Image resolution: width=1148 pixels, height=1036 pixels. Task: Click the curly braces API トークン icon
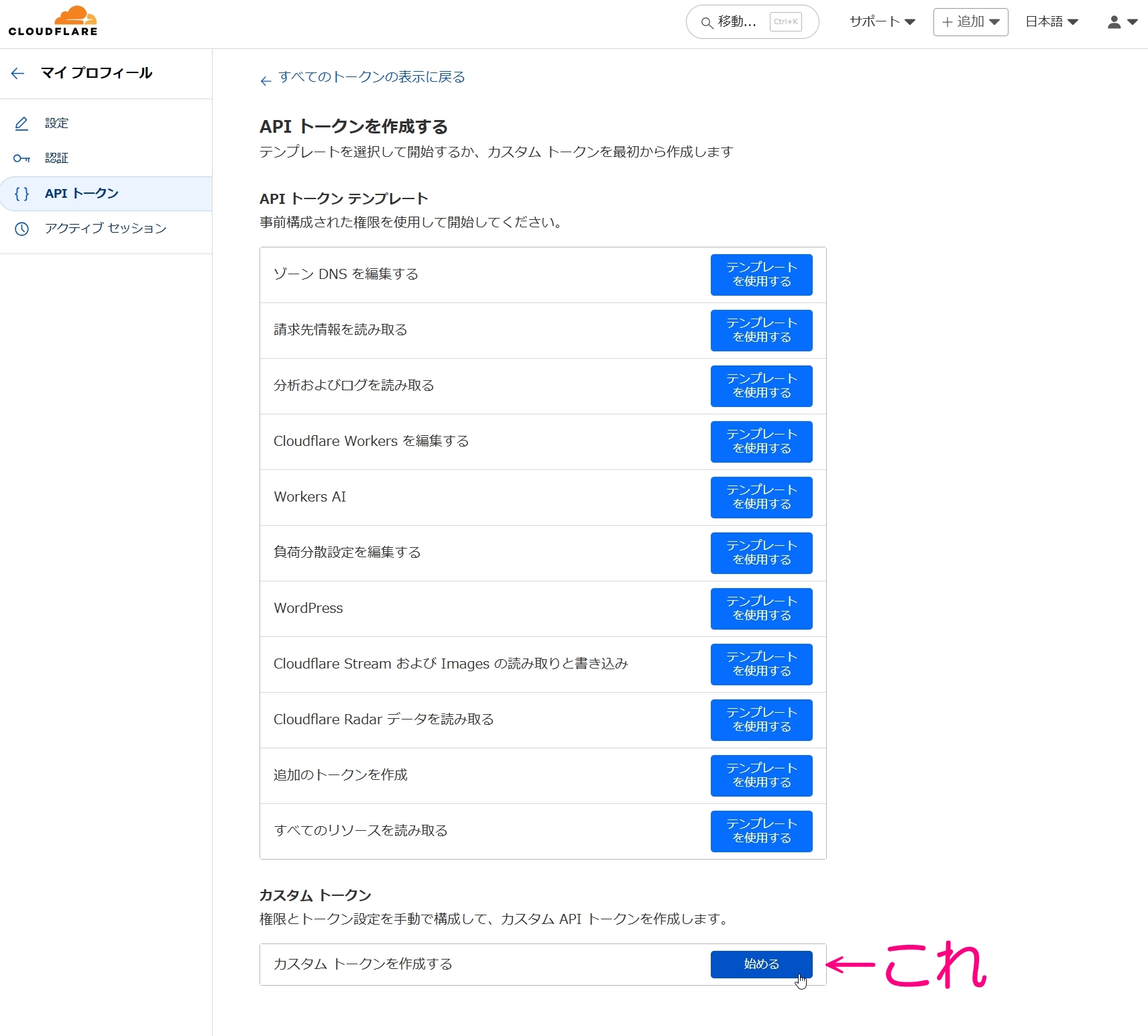(21, 194)
